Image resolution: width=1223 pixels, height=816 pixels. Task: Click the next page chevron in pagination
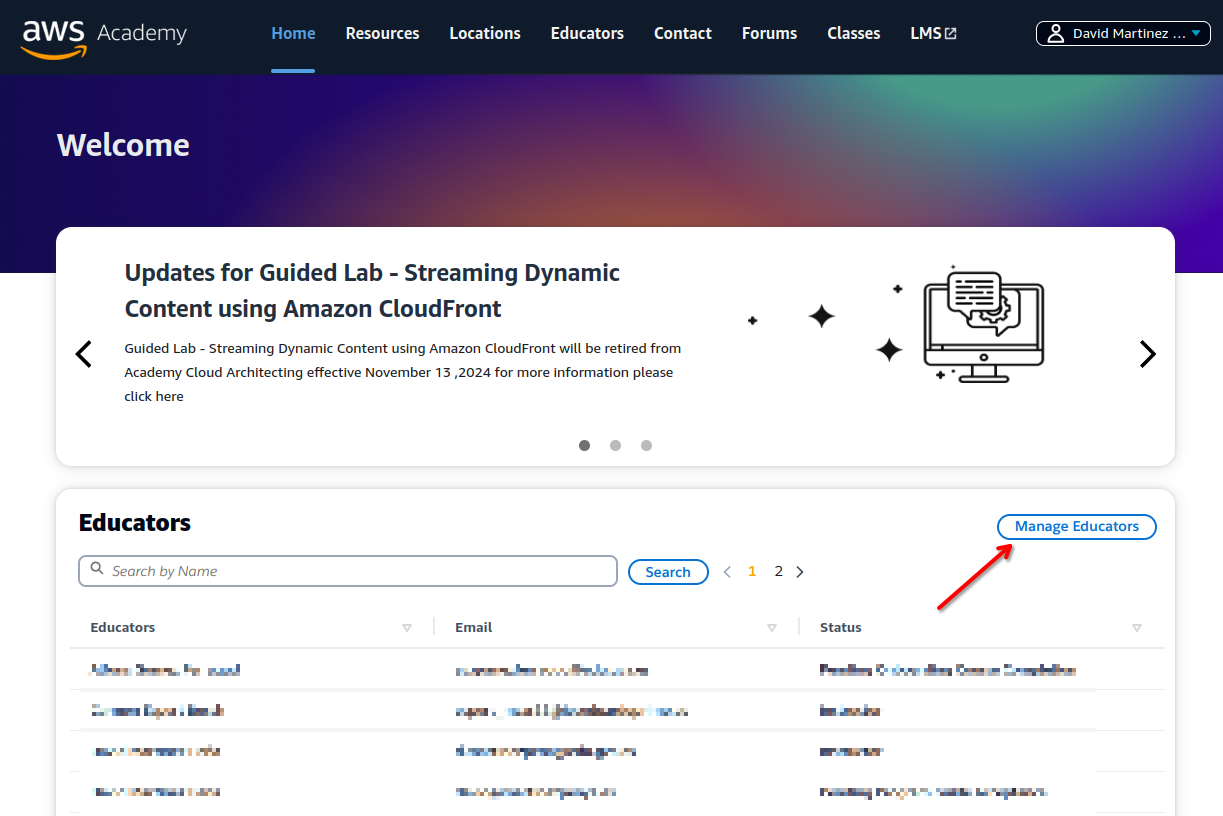tap(800, 572)
